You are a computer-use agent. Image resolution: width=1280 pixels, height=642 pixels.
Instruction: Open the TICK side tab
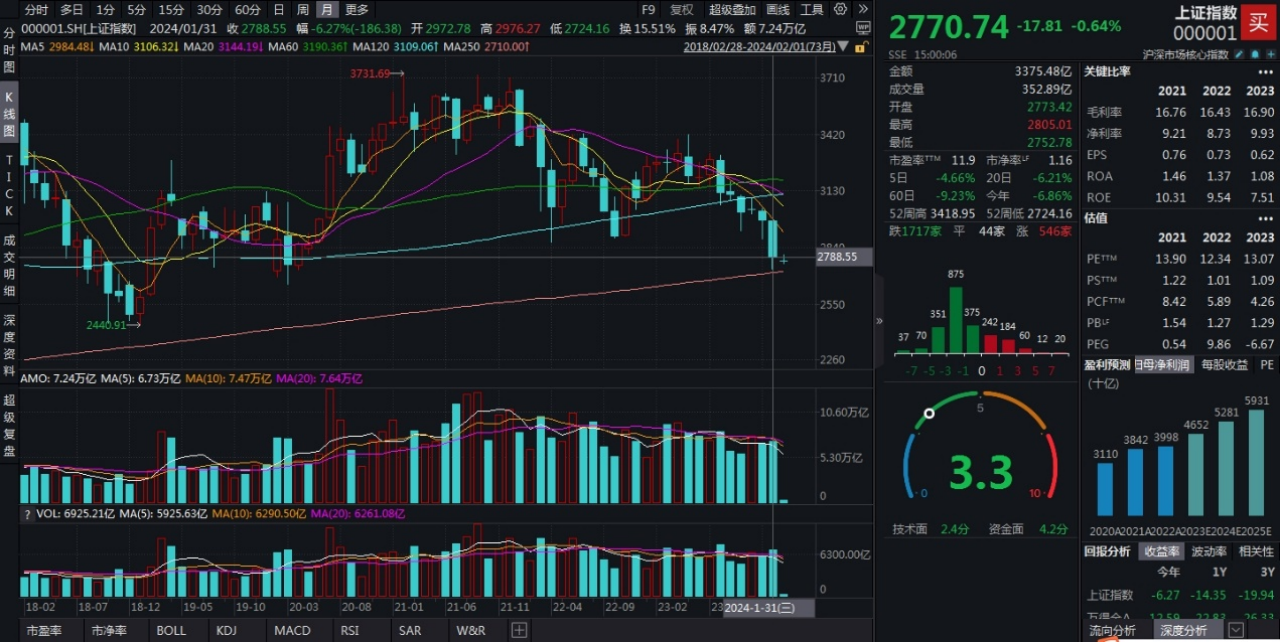(9, 186)
